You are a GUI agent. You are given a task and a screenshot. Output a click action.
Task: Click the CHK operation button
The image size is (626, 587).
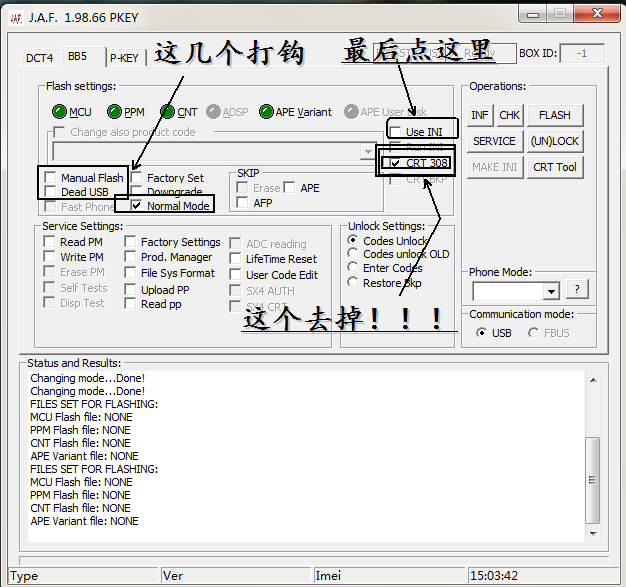click(x=509, y=115)
